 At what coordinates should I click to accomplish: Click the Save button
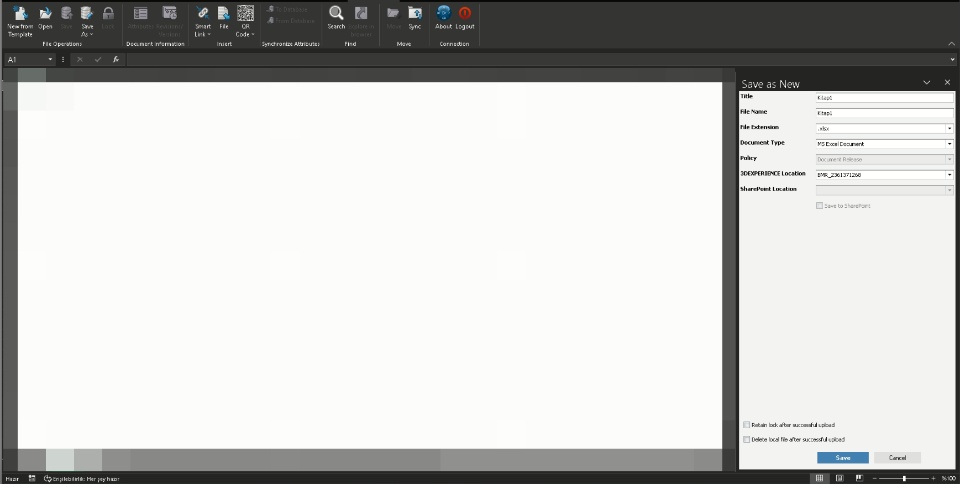tap(842, 458)
